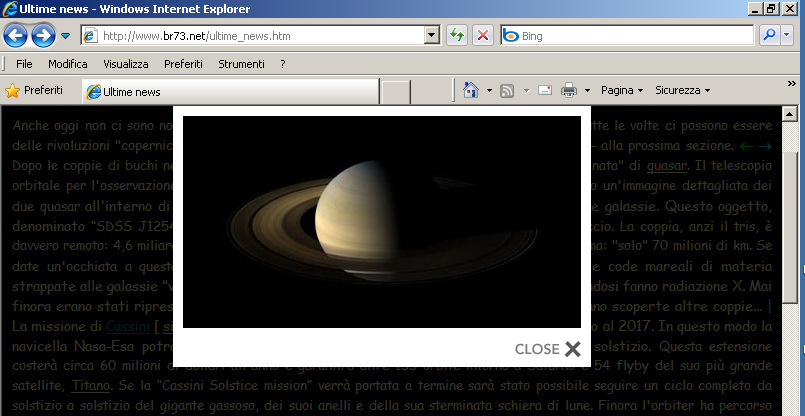Screen dimensions: 805x416
Task: Click the left green arrow link
Action: tap(746, 146)
